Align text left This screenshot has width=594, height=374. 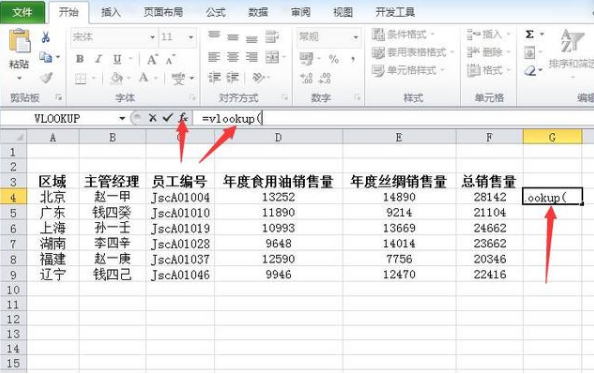pos(214,57)
